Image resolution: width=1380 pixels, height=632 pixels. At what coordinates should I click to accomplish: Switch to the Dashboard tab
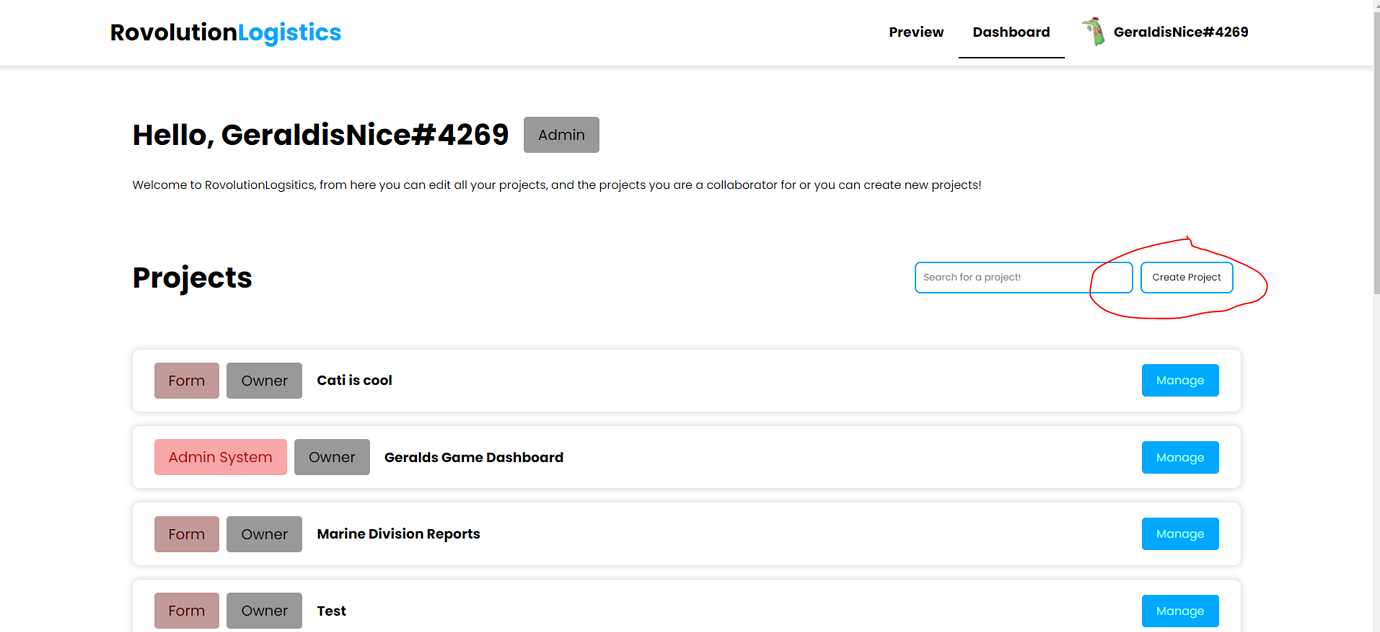[1011, 31]
